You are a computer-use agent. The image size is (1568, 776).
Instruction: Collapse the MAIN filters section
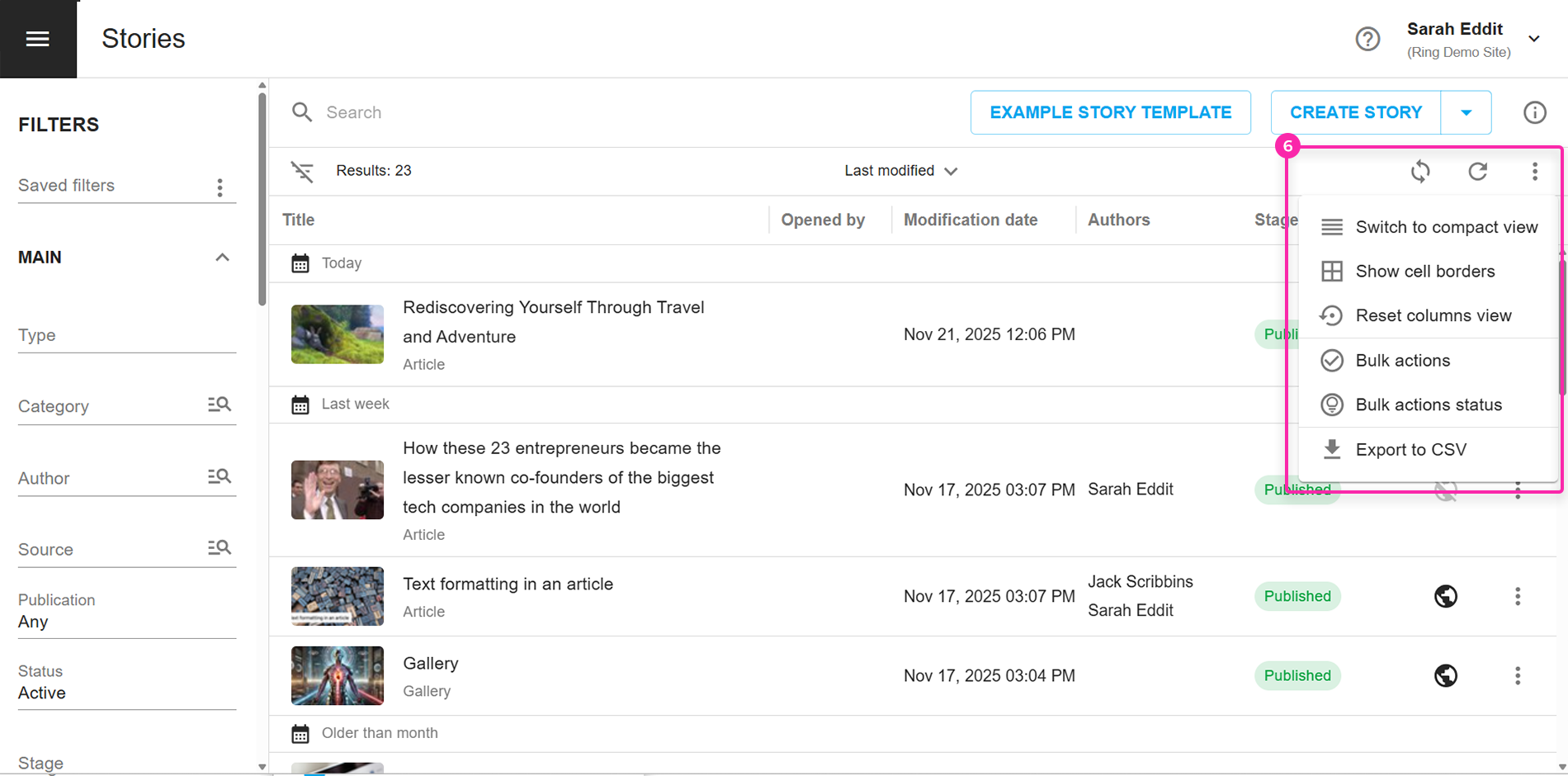click(222, 258)
